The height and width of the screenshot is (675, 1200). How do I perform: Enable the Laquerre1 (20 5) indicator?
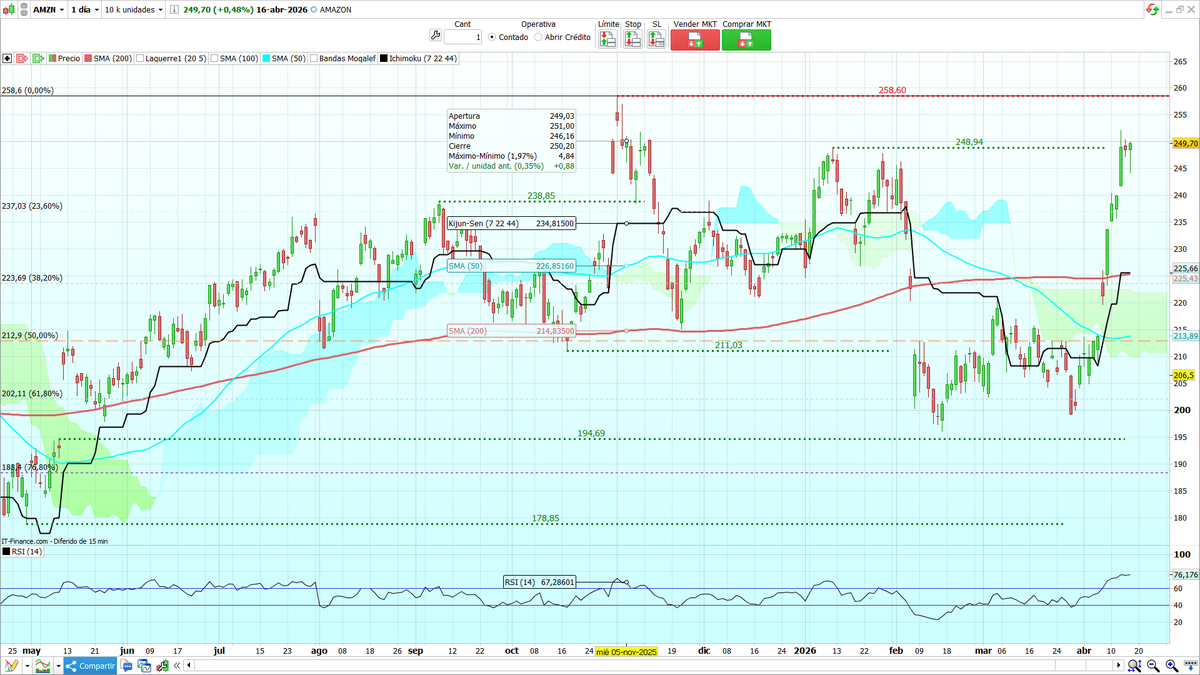171,59
